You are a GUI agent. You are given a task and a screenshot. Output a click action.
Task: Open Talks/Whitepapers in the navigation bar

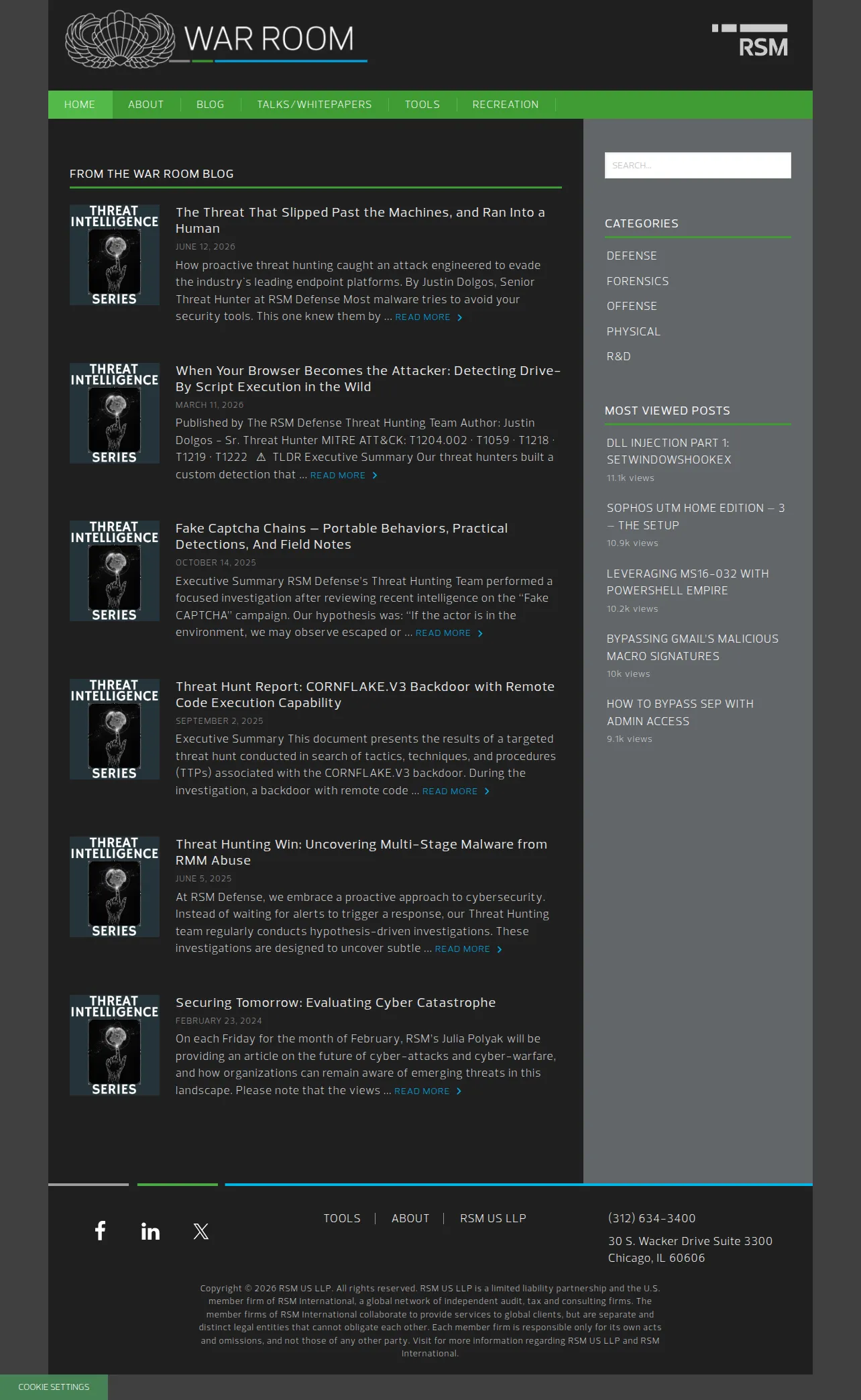314,105
